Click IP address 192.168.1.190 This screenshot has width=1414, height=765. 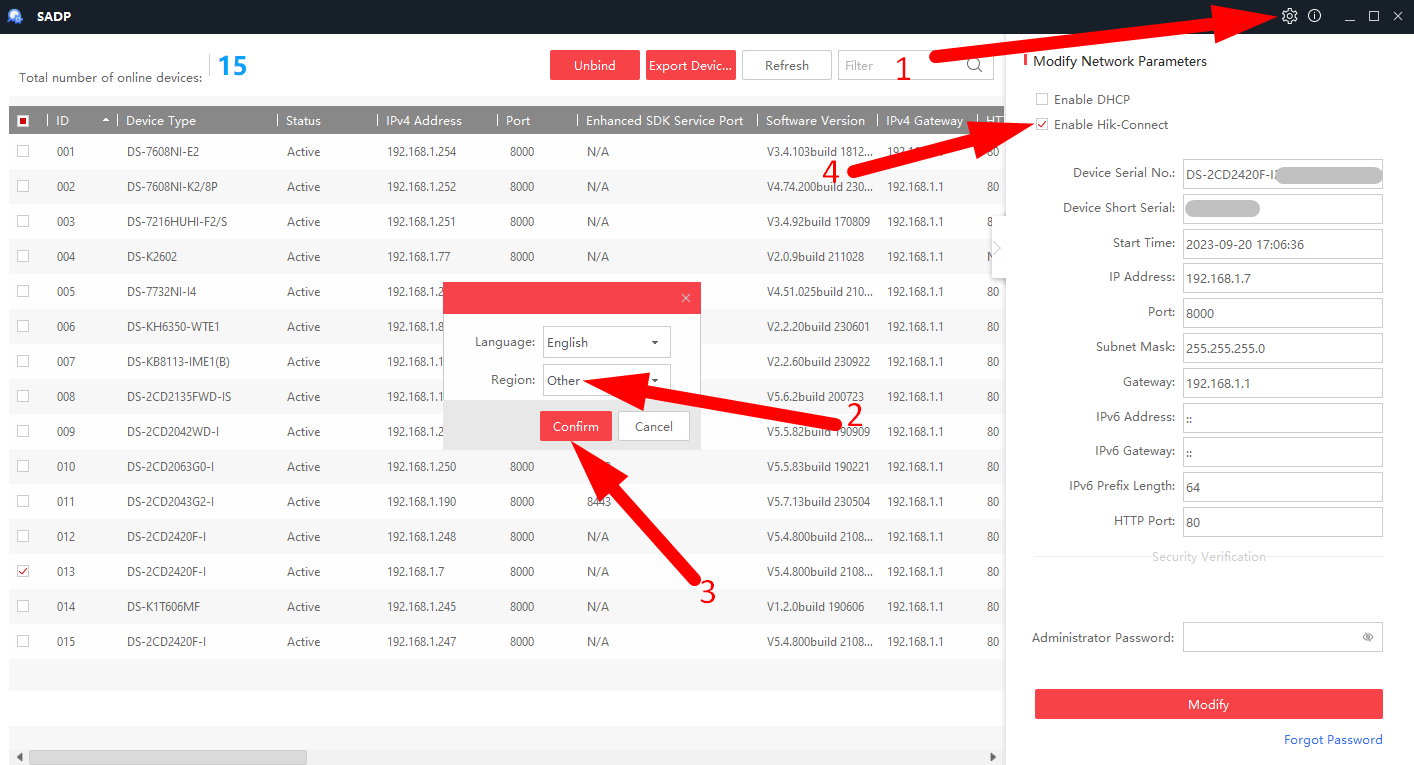[x=421, y=502]
